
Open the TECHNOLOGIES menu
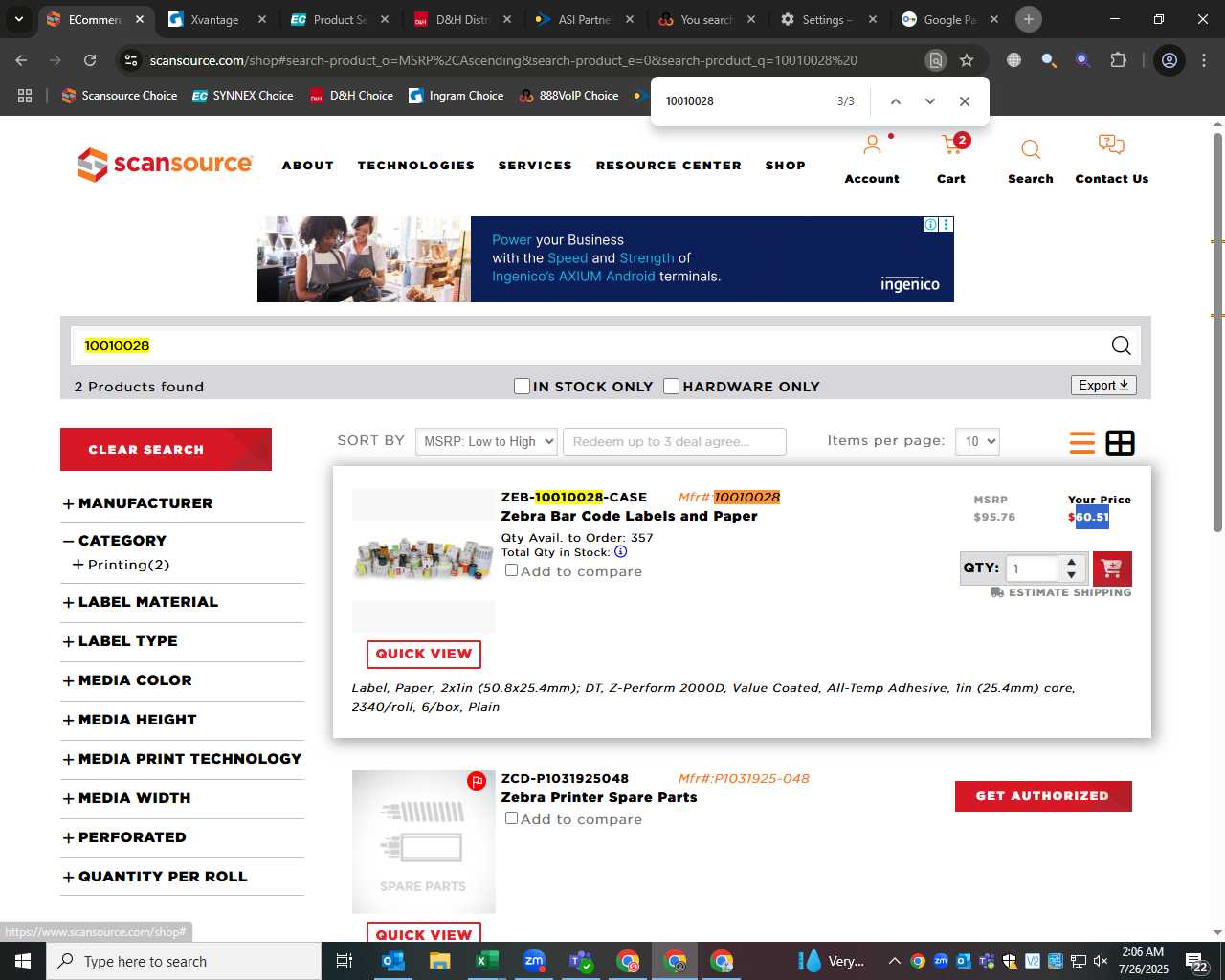coord(416,166)
